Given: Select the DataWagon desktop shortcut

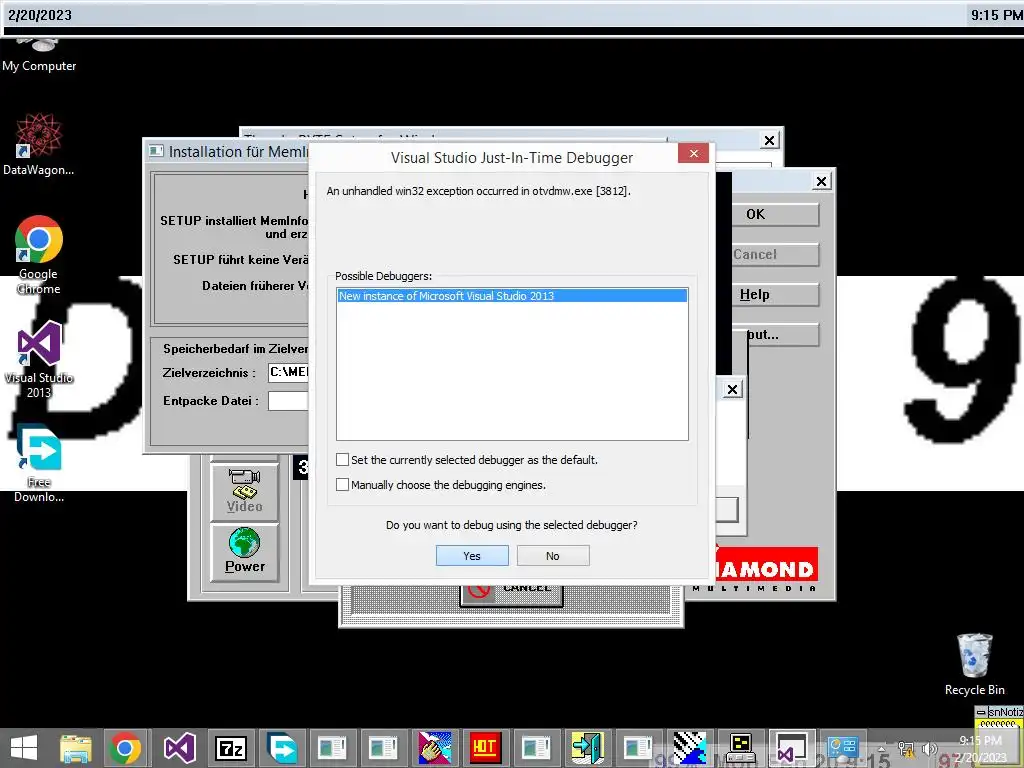Looking at the screenshot, I should [x=39, y=144].
